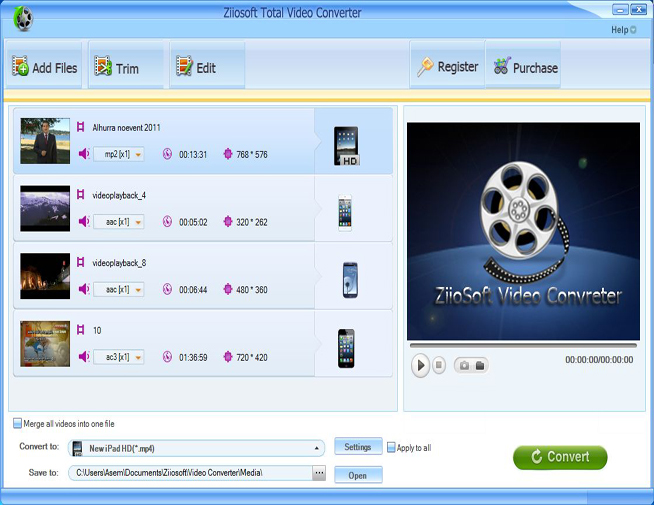
Task: Expand the aac [x1] dropdown for videoplayback_8
Action: (x=138, y=290)
